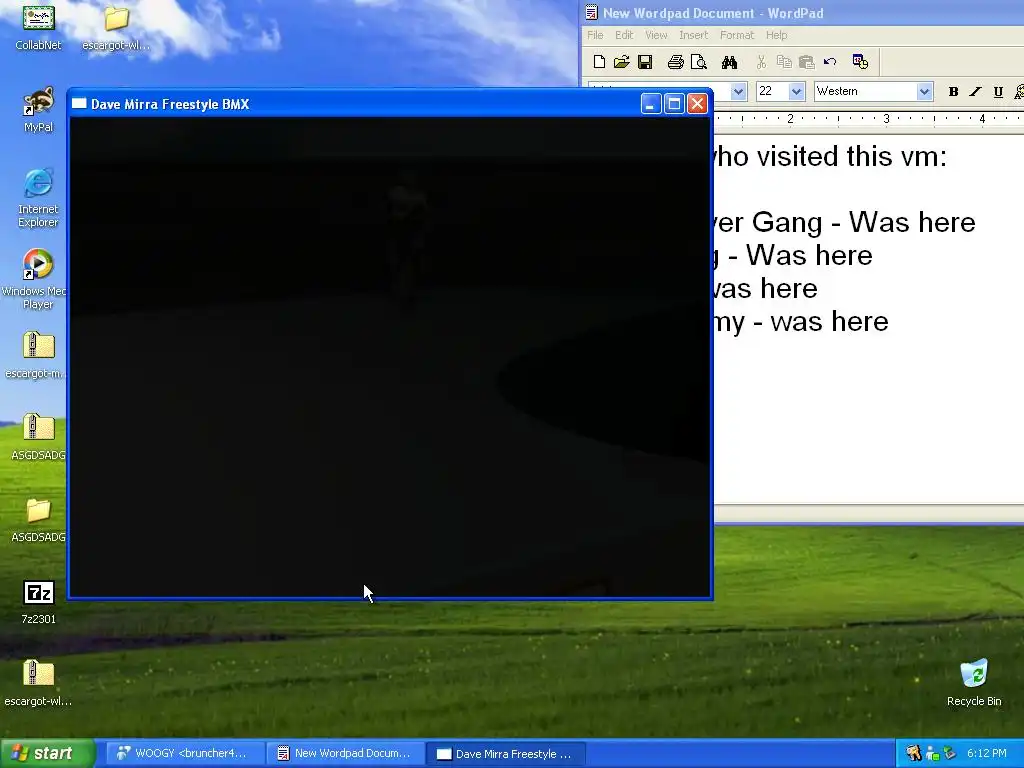1024x768 pixels.
Task: Click the Dave Mirra Freestyle taskbar button
Action: coord(505,754)
